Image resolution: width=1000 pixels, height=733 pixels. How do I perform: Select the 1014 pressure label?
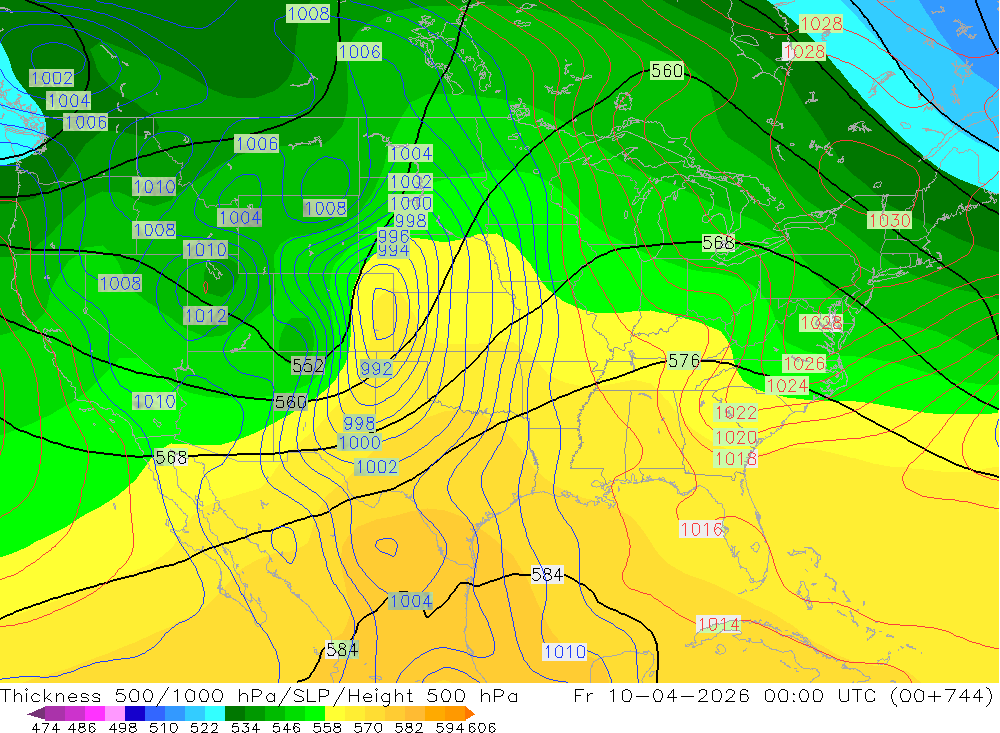click(x=719, y=625)
